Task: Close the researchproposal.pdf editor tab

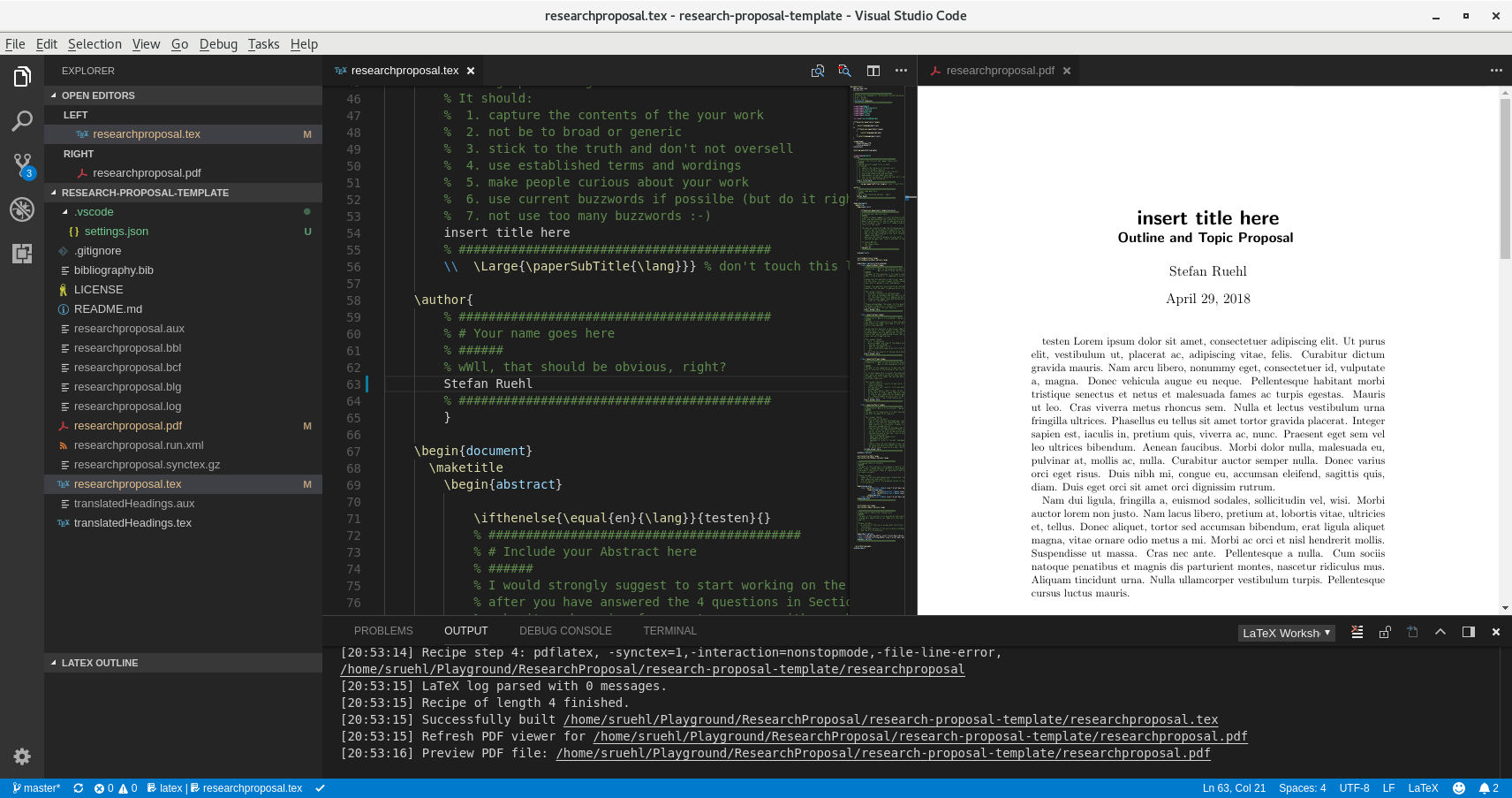Action: pos(1067,71)
